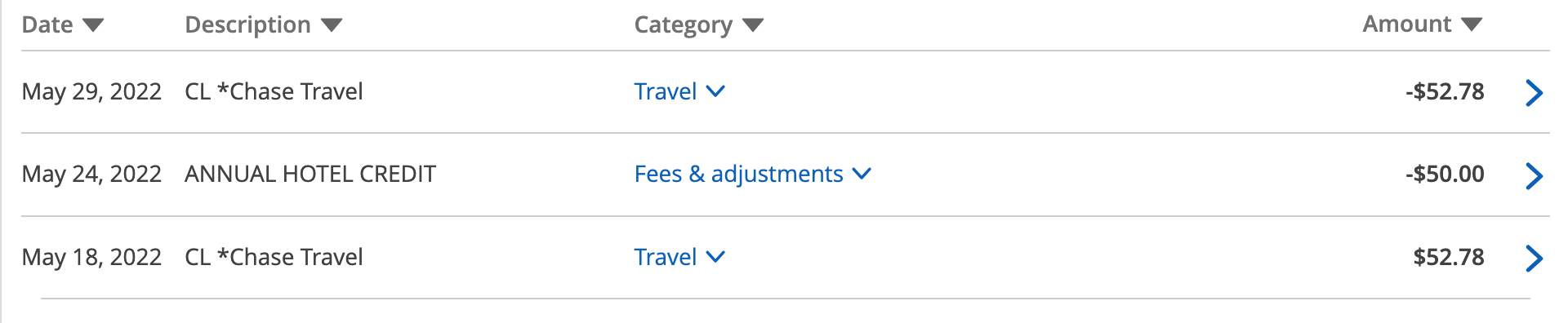The height and width of the screenshot is (323, 1568).
Task: Open details arrow for ANNUAL HOTEL CREDIT row
Action: coord(1534,175)
